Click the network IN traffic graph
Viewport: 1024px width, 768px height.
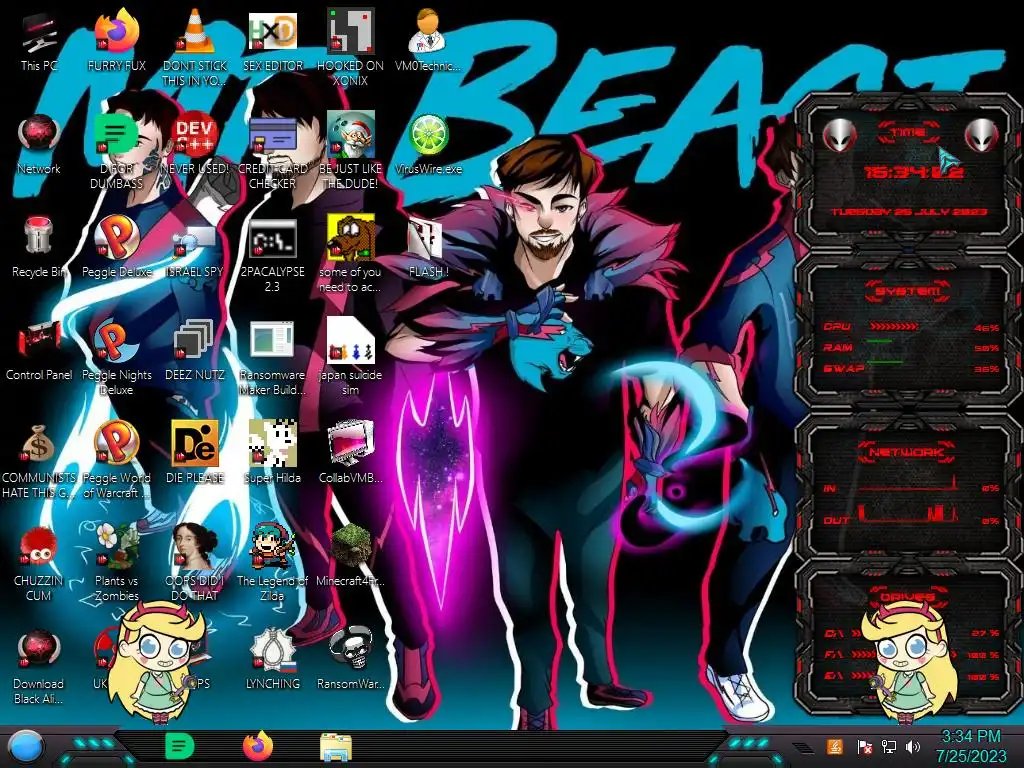click(908, 483)
